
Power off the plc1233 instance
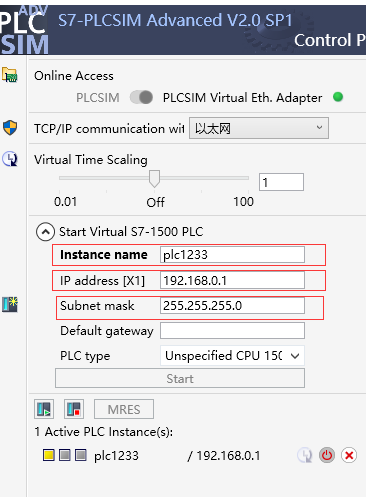click(327, 455)
